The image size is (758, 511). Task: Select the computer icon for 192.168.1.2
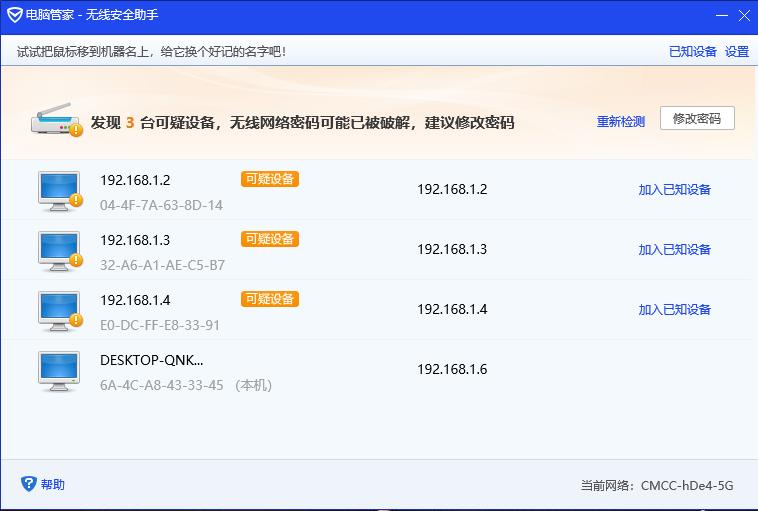click(60, 191)
